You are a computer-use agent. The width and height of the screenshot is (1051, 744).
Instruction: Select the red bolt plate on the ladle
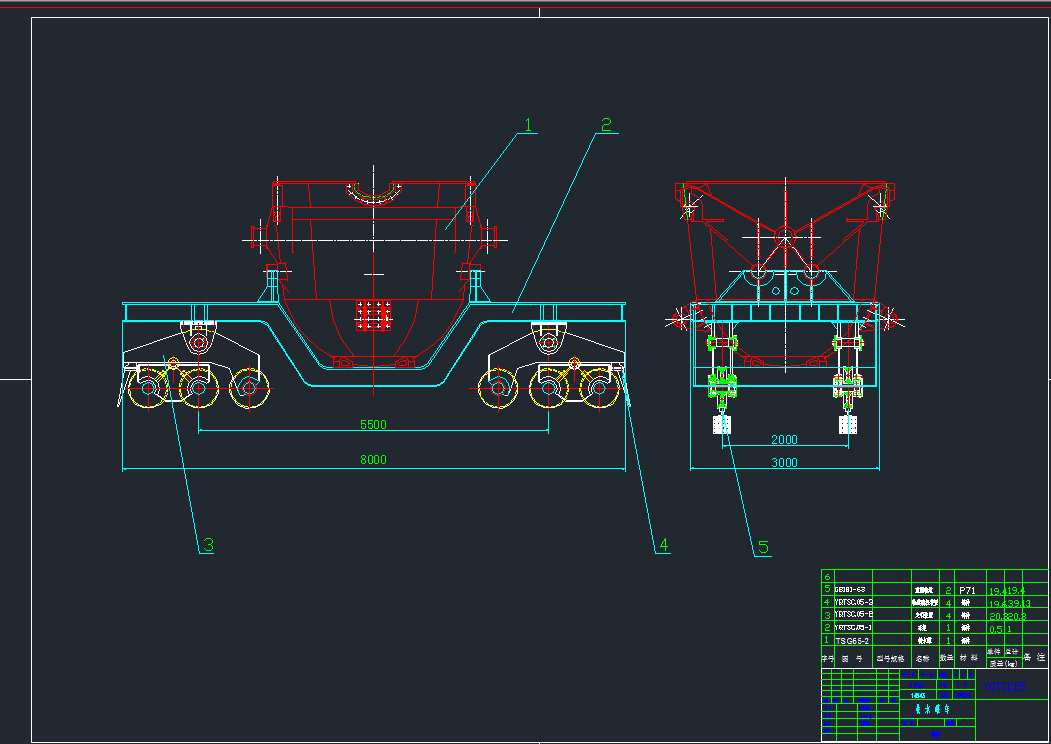(373, 316)
